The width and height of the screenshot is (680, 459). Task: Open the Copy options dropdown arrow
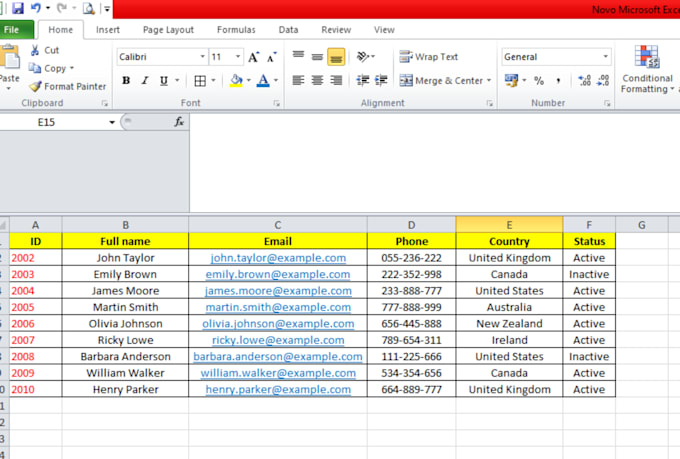click(72, 68)
